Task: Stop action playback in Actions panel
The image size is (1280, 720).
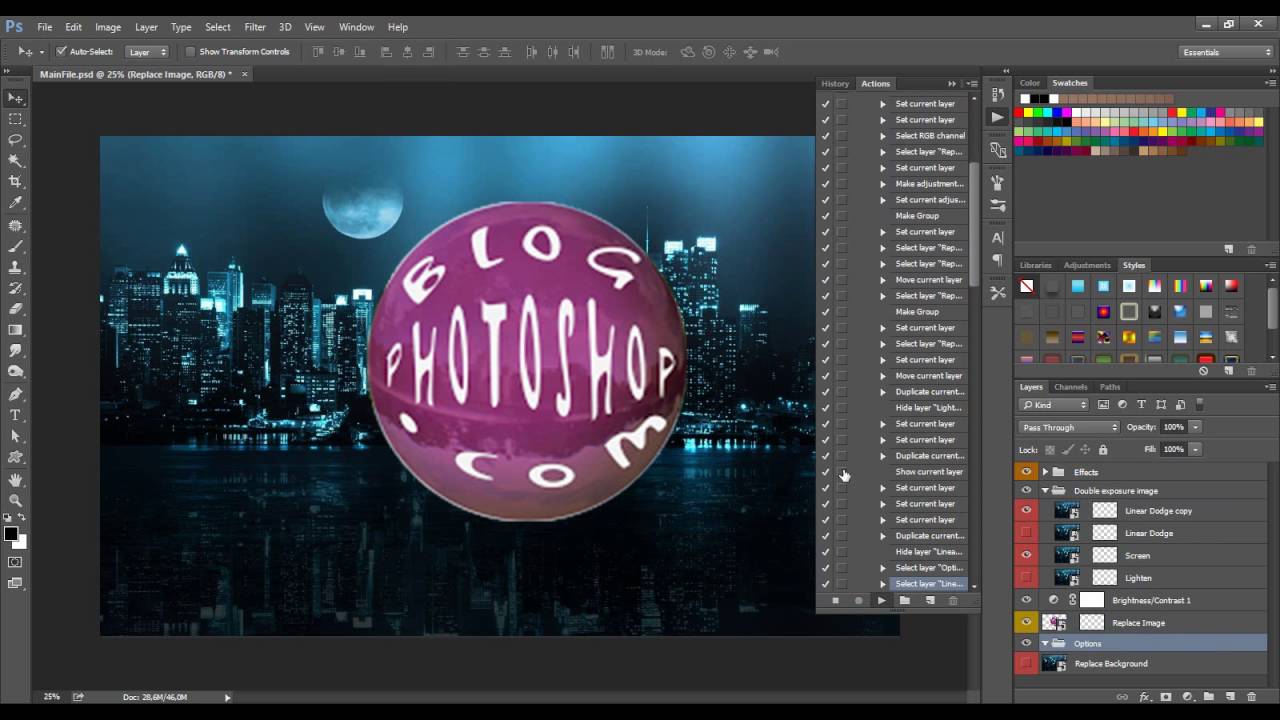Action: (x=835, y=600)
